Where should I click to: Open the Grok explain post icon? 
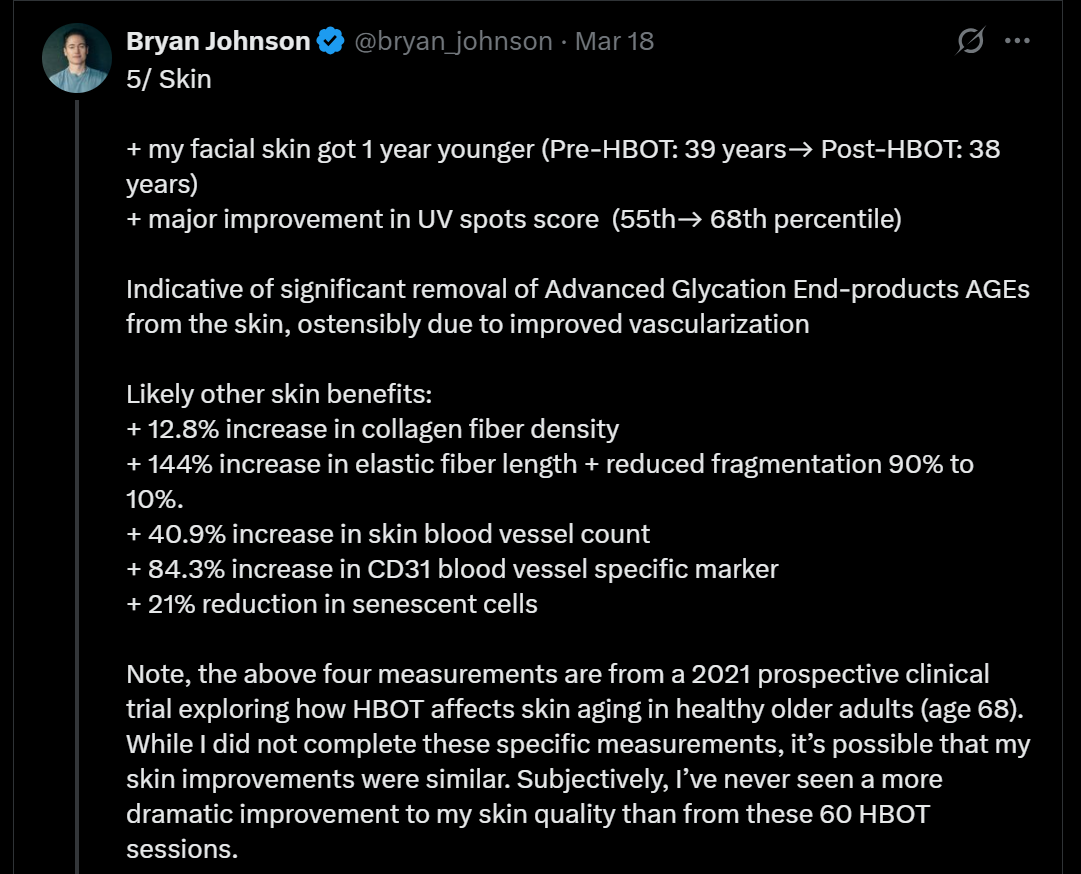pos(971,41)
